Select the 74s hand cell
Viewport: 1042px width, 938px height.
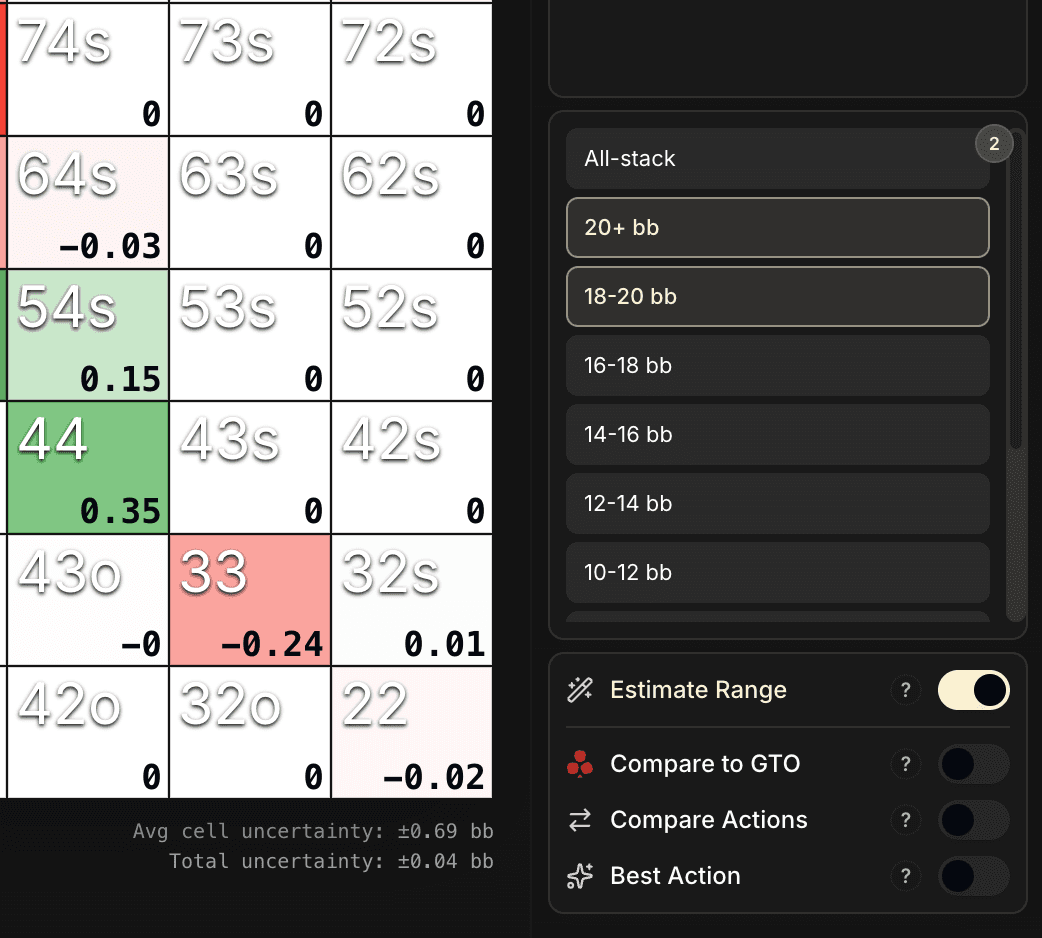coord(88,70)
